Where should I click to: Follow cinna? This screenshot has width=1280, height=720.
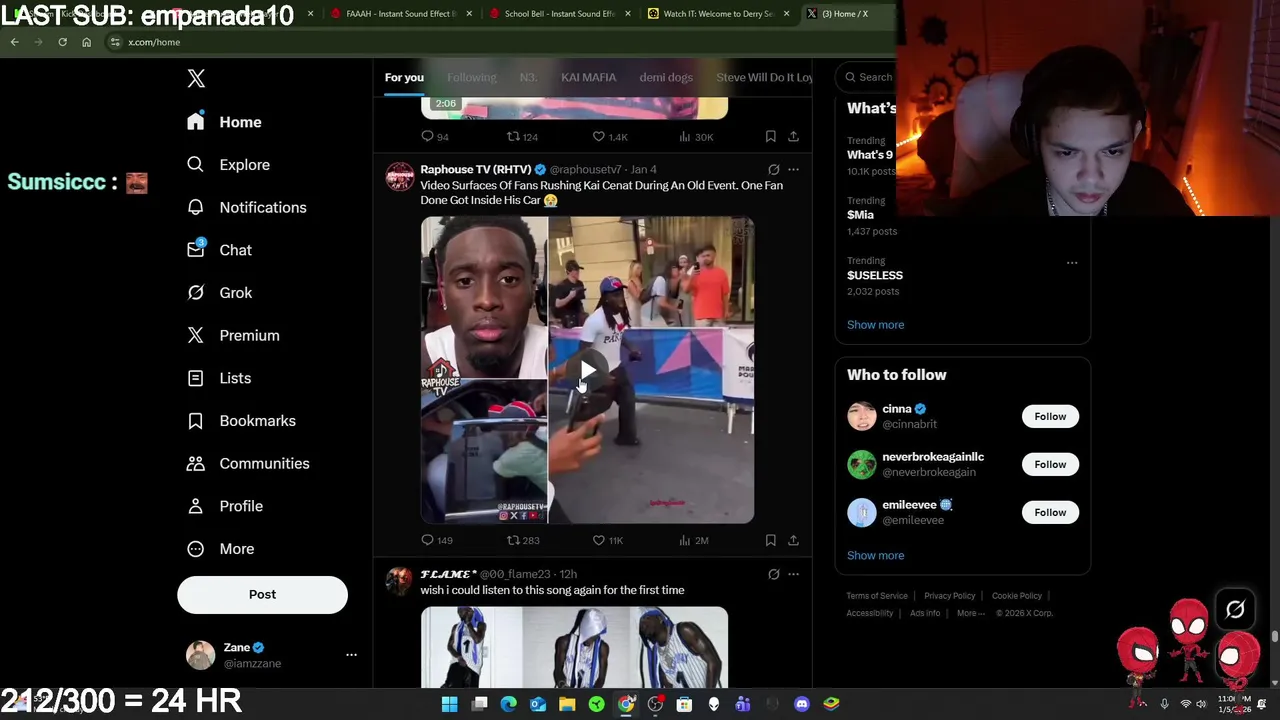click(1050, 417)
